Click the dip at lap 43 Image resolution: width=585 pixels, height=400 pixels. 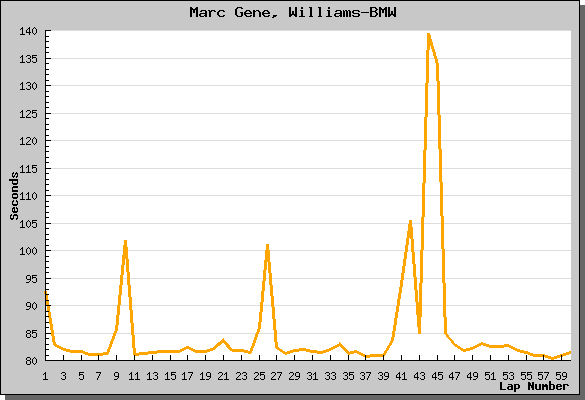pyautogui.click(x=419, y=332)
